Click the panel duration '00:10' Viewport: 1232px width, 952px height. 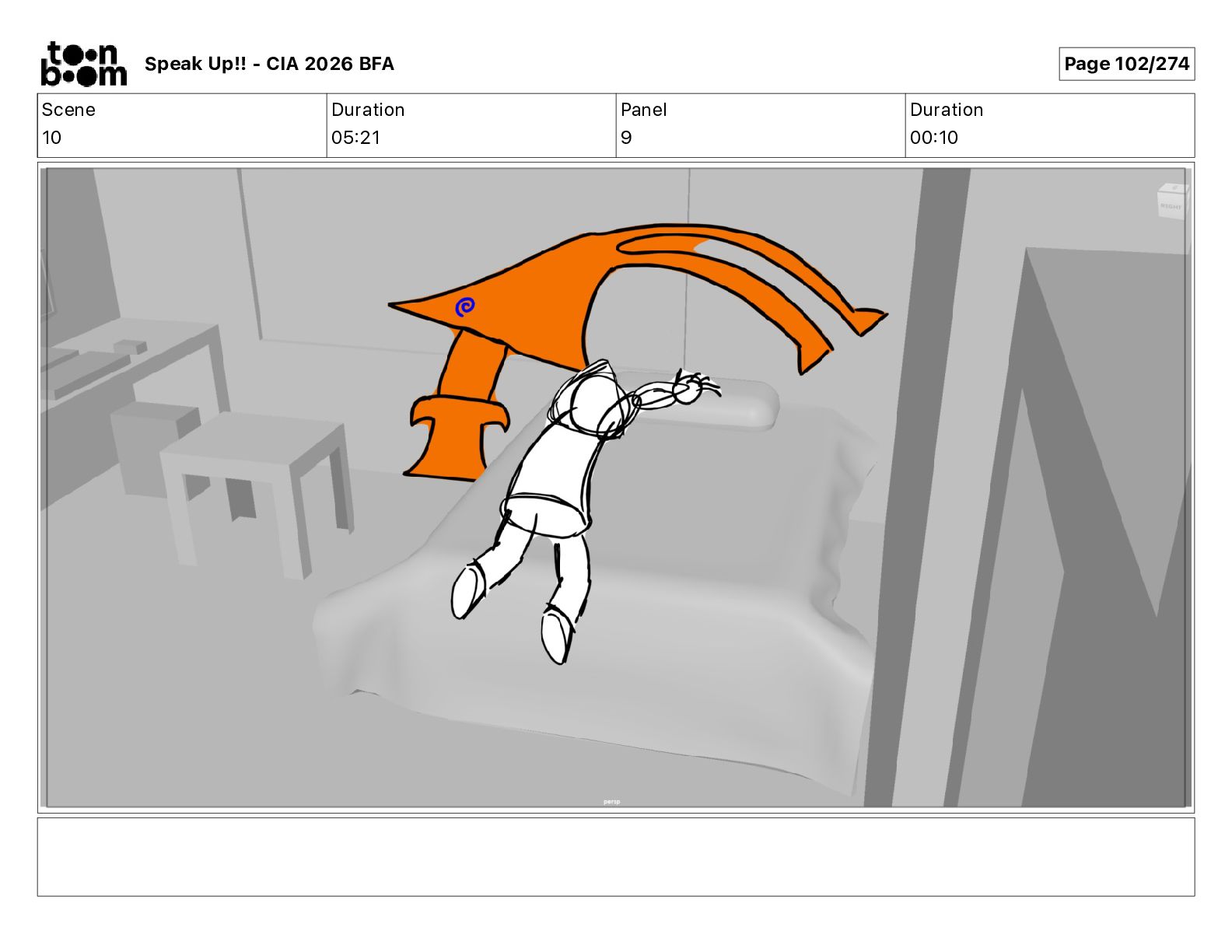(933, 138)
